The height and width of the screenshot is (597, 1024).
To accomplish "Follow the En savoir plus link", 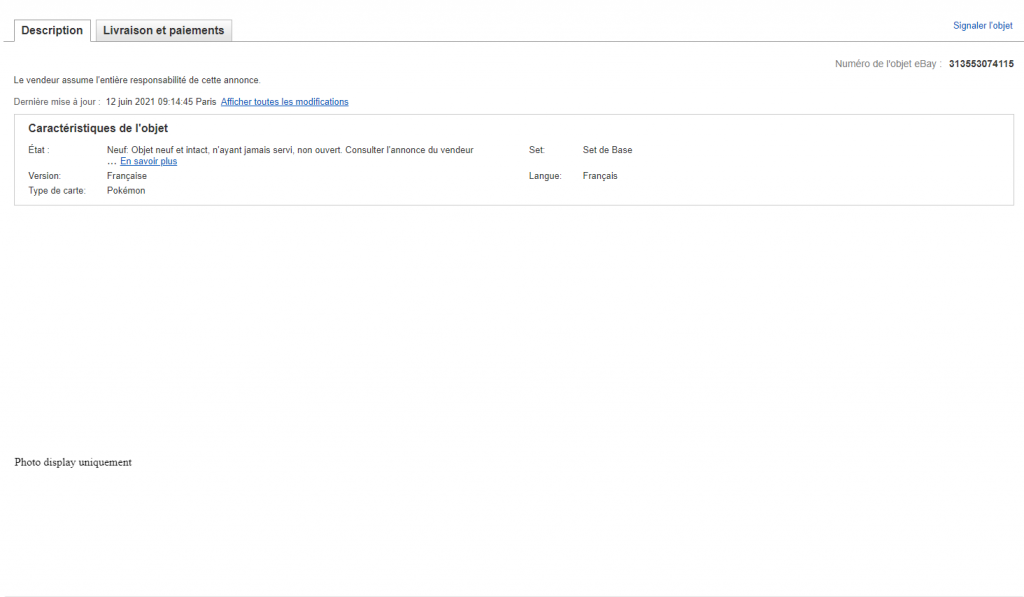I will (x=148, y=161).
